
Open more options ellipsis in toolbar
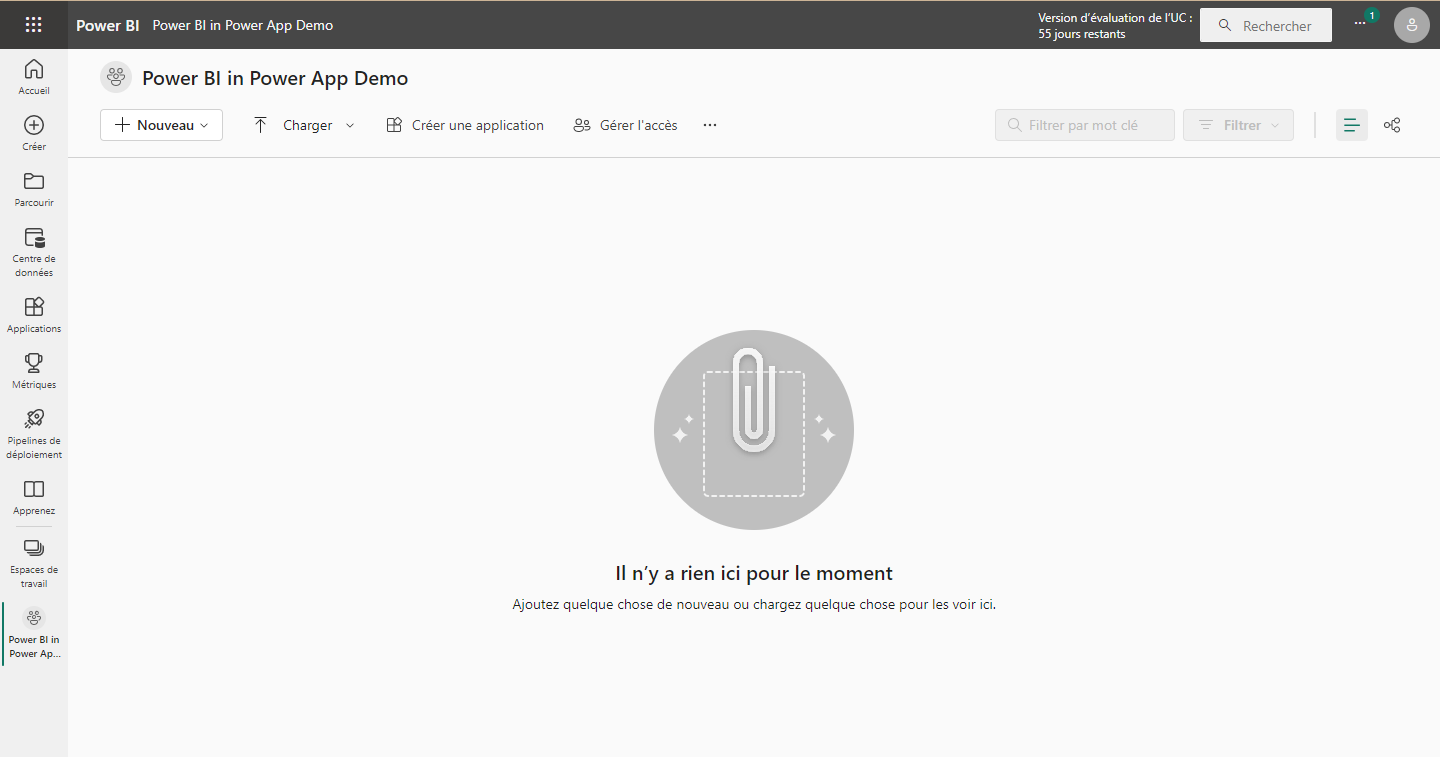click(710, 125)
